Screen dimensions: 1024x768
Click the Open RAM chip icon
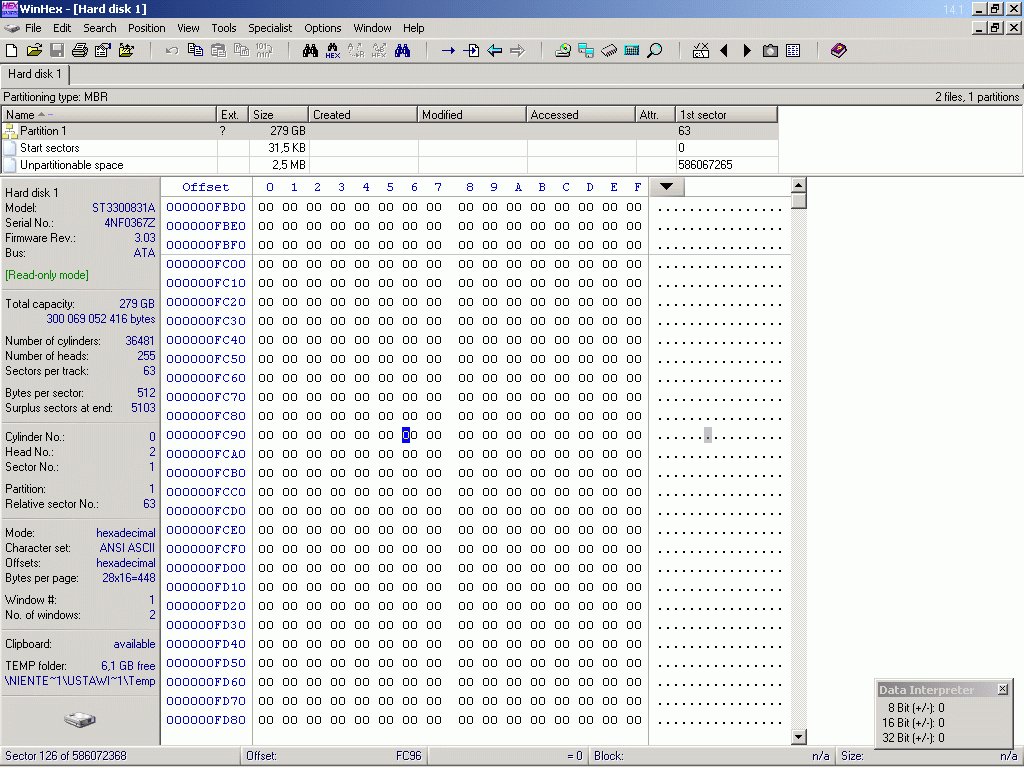[609, 50]
